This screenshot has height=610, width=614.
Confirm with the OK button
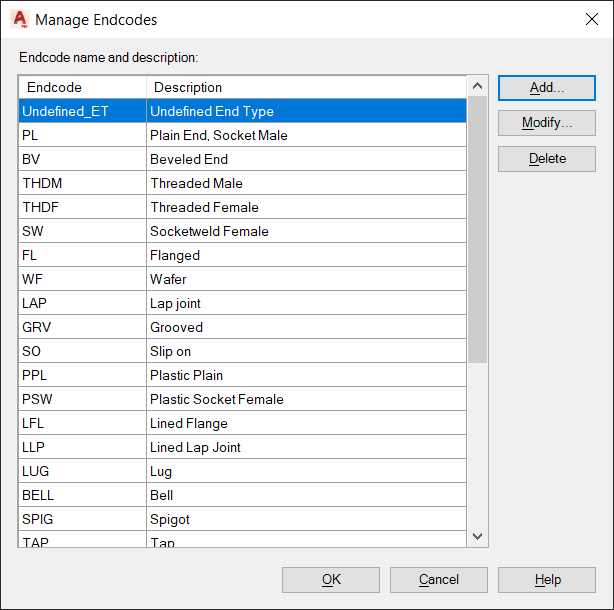pos(331,580)
